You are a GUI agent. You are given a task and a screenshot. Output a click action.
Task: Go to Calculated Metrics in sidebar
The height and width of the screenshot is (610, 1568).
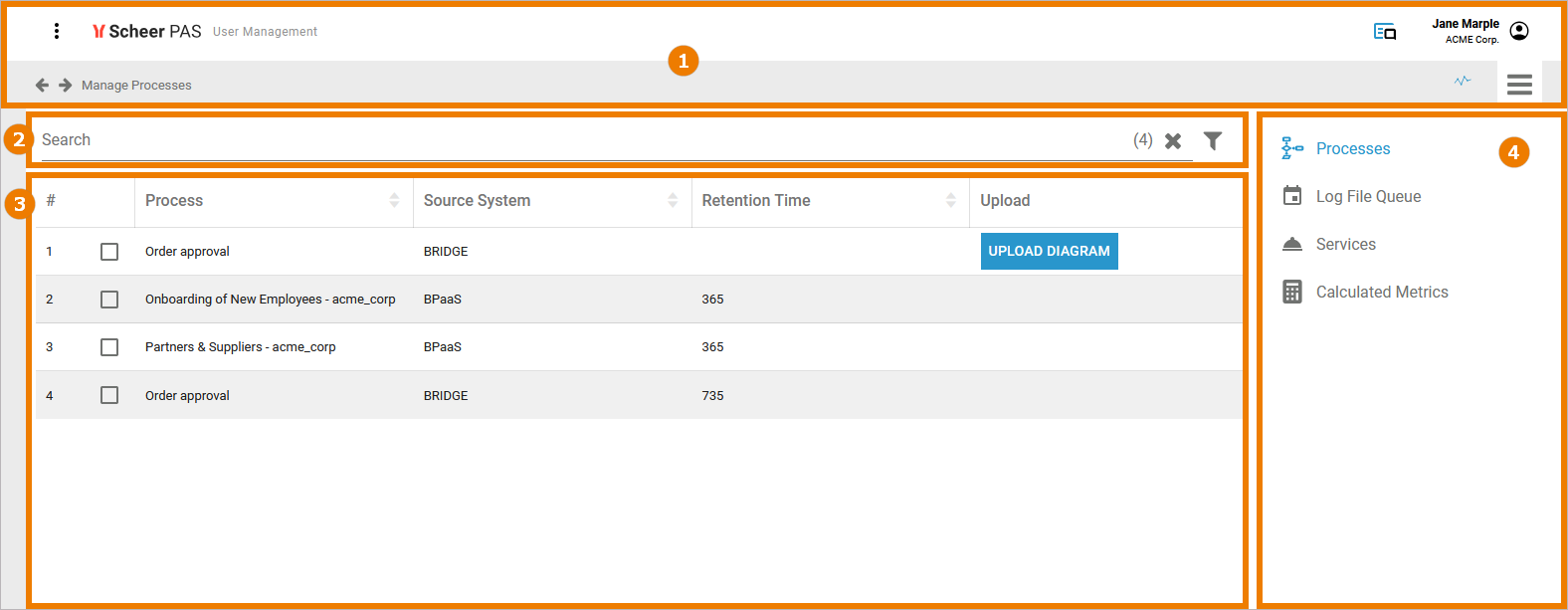tap(1381, 292)
